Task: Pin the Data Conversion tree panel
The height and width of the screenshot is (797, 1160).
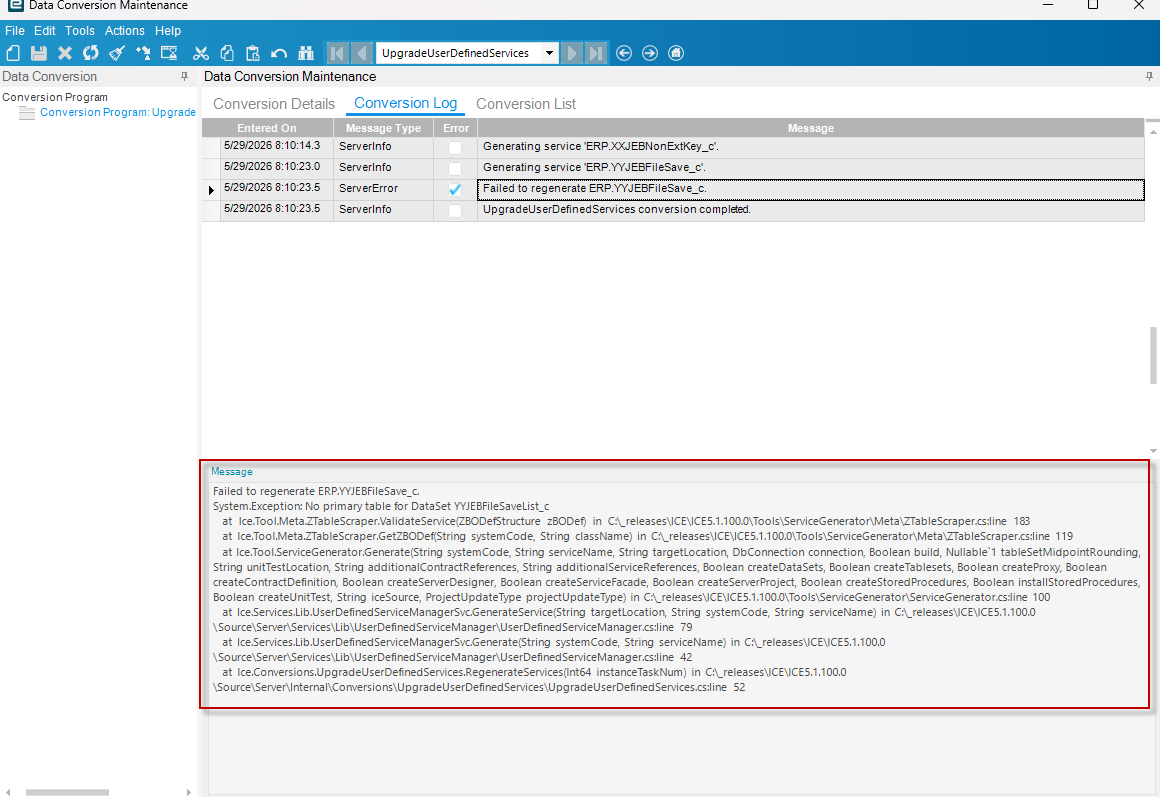Action: coord(184,76)
